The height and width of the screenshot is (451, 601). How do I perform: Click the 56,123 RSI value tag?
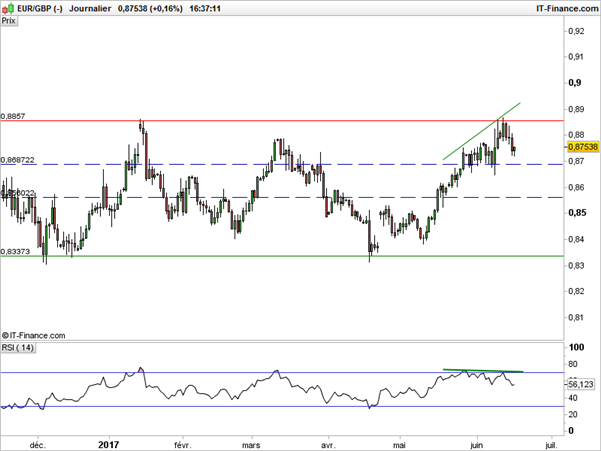(581, 384)
